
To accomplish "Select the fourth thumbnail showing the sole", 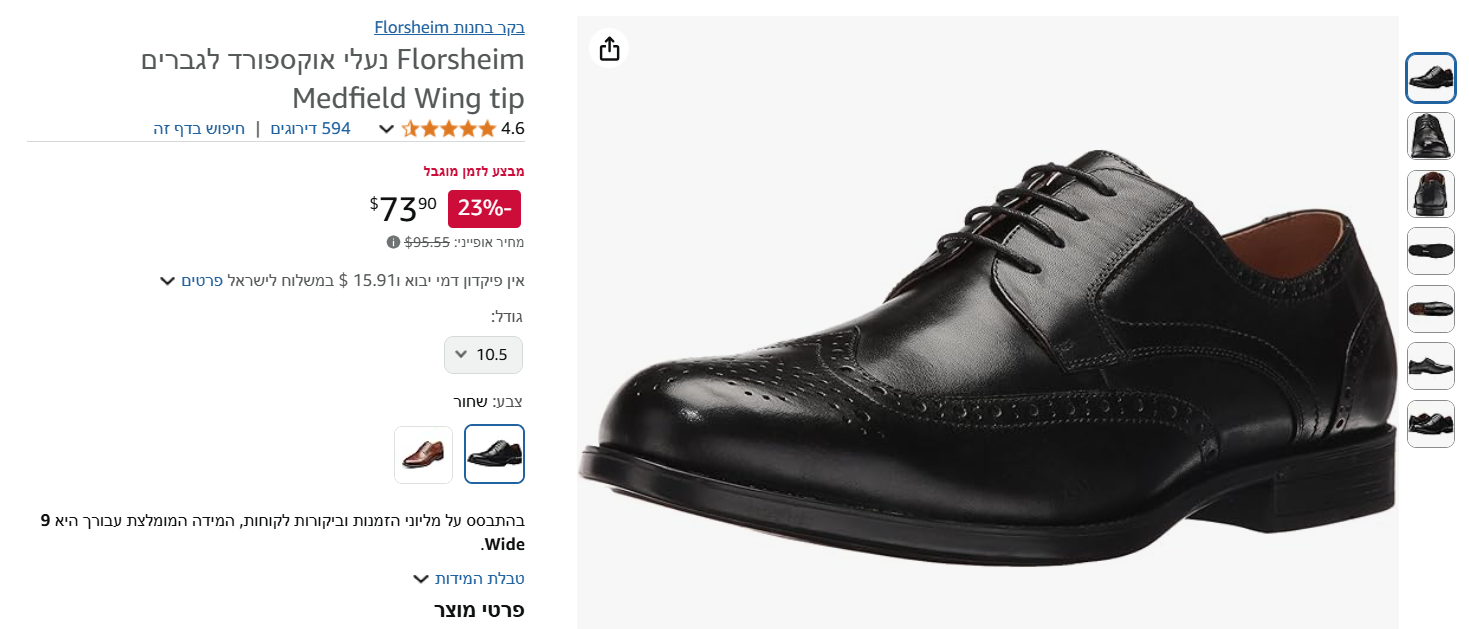I will 1430,251.
